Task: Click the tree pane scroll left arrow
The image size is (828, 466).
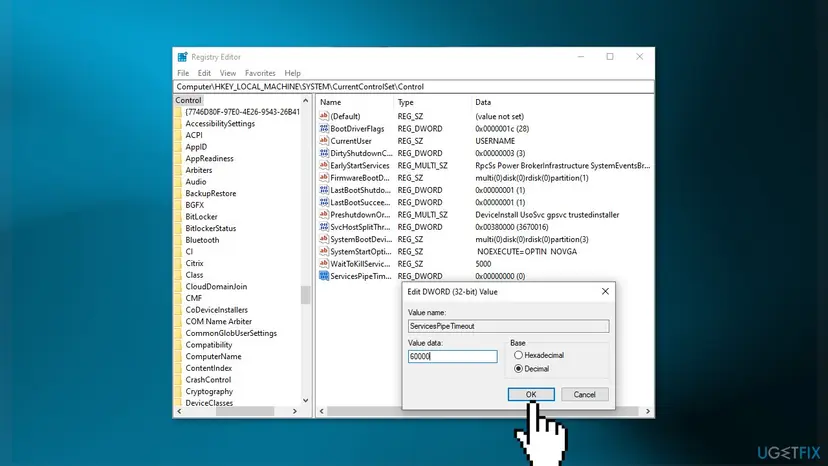Action: [179, 411]
